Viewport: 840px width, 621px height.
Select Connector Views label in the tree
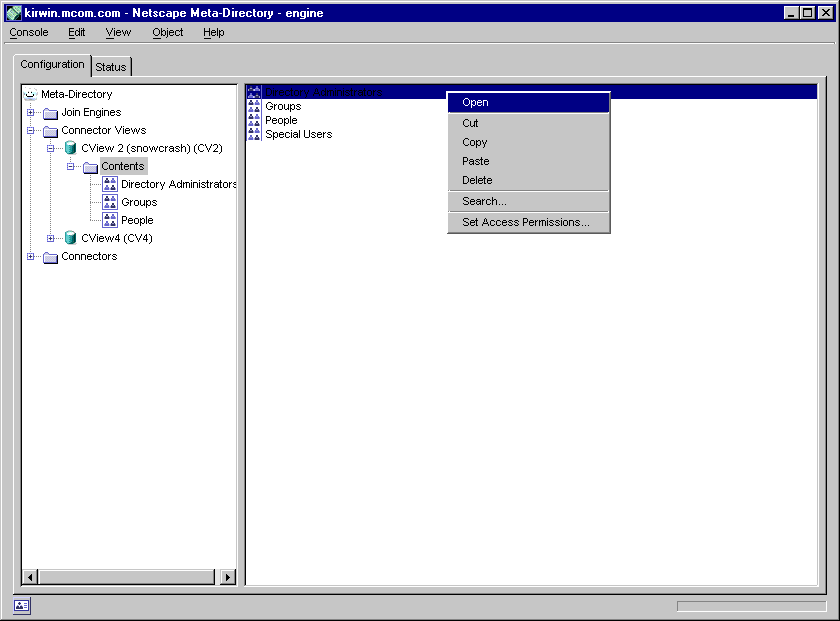(x=103, y=130)
